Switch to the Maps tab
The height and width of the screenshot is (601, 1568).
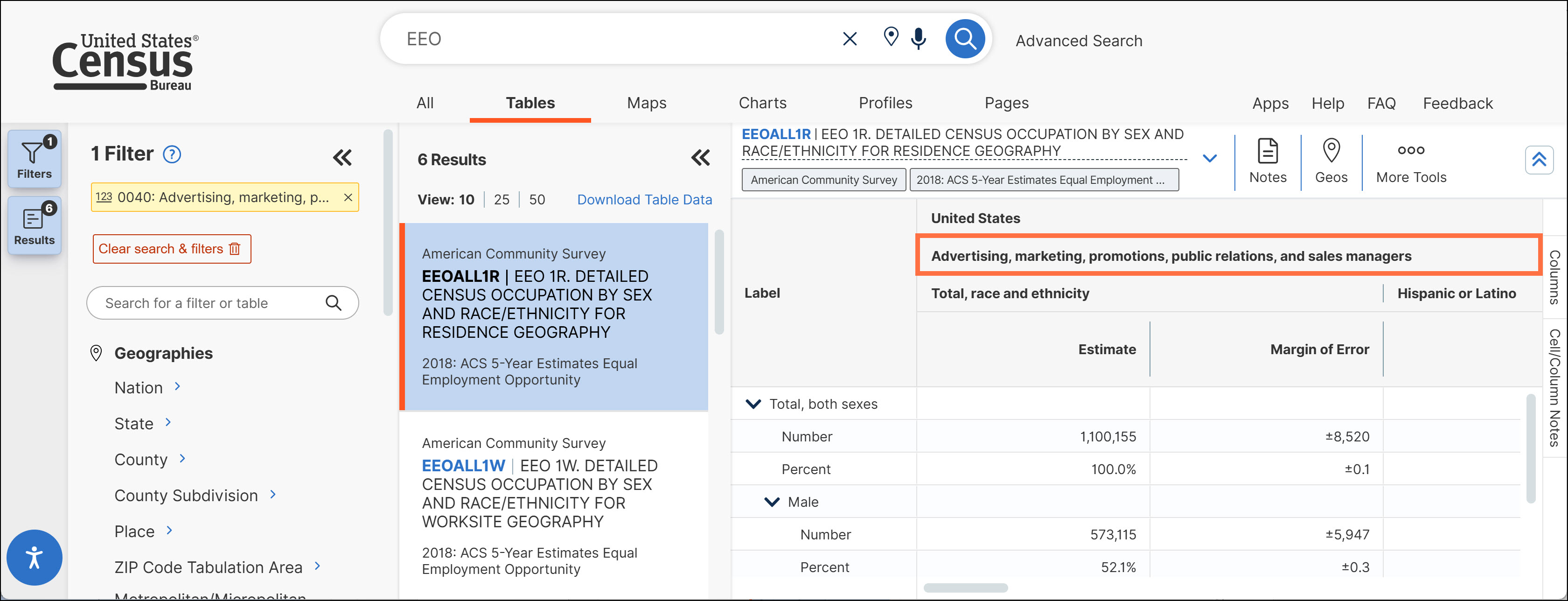(x=647, y=103)
